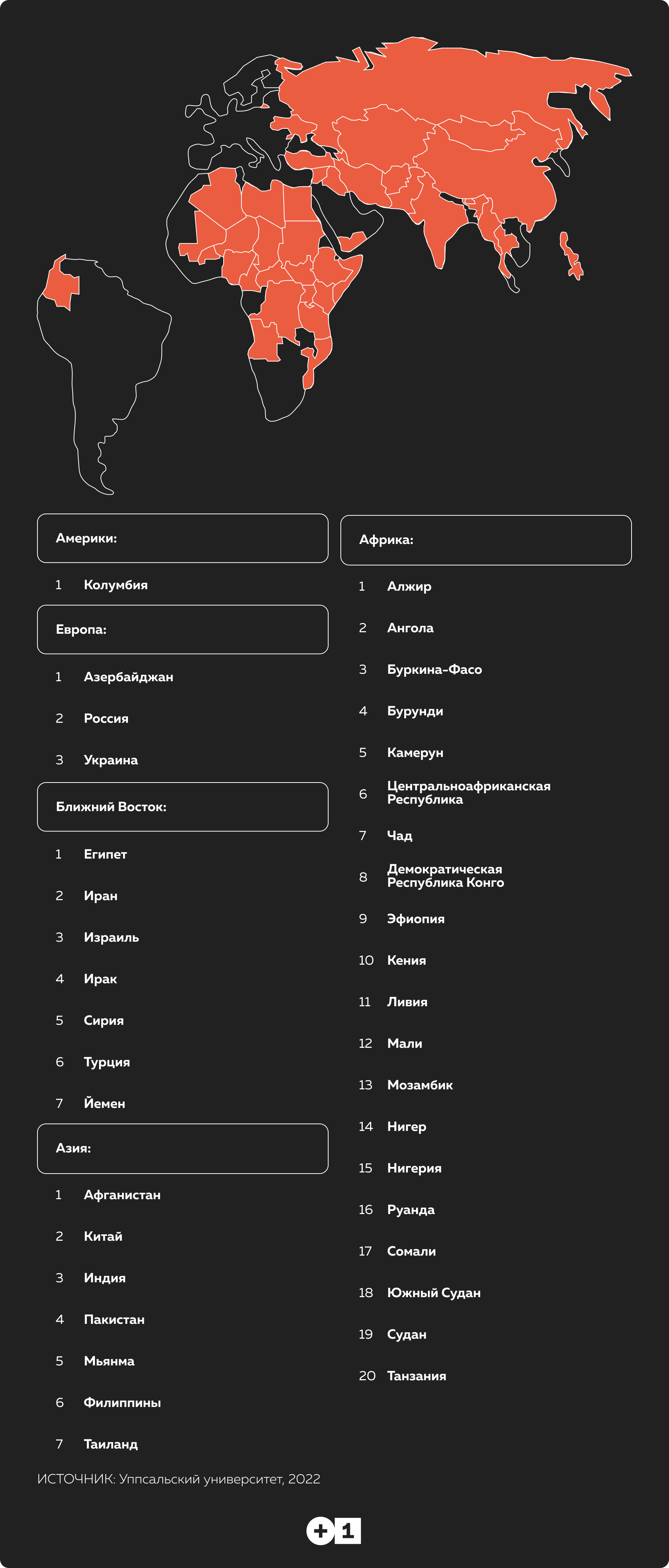
Task: Click Азербайджан in the Europe list
Action: pos(128,677)
